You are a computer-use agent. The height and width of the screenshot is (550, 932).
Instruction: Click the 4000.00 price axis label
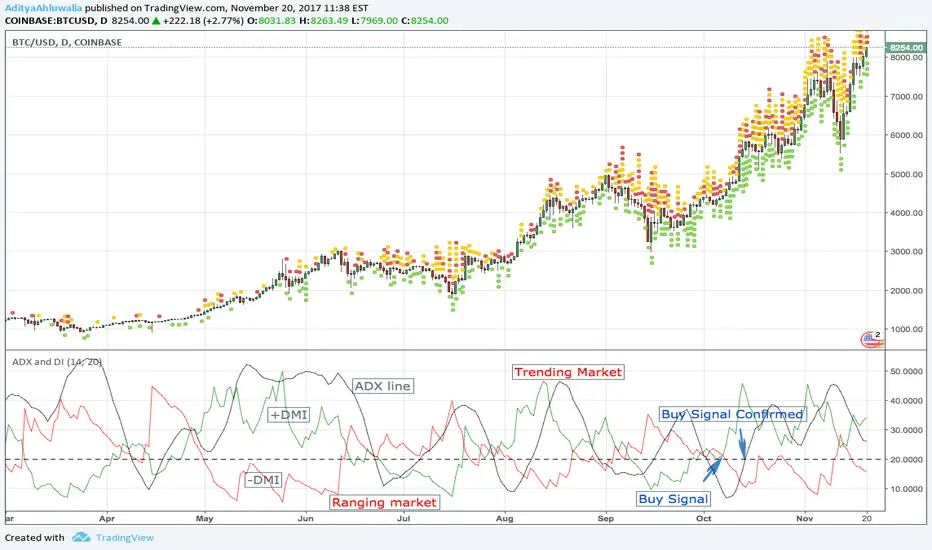pos(906,213)
